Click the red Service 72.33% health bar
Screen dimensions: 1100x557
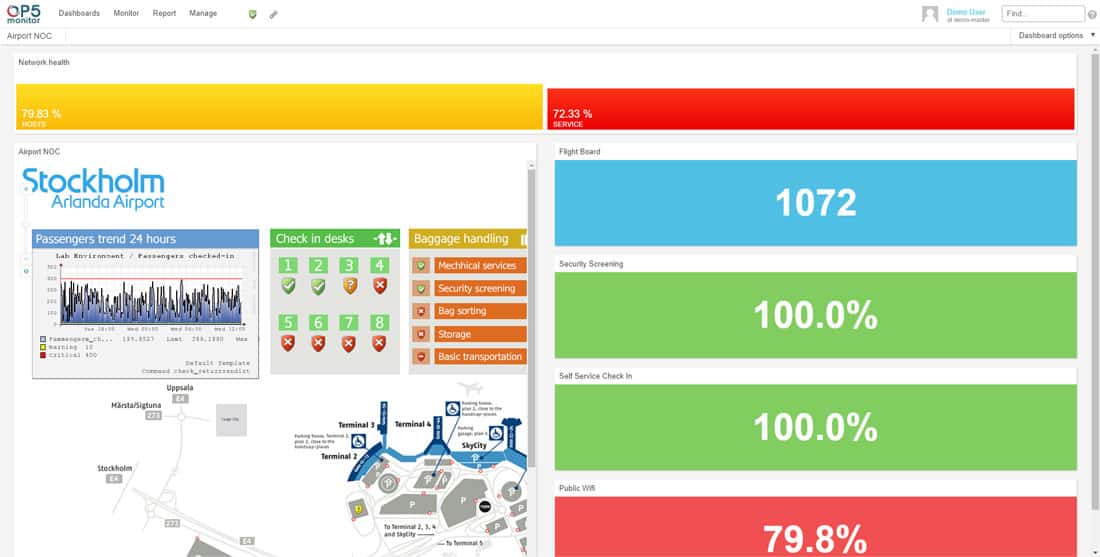pyautogui.click(x=811, y=109)
